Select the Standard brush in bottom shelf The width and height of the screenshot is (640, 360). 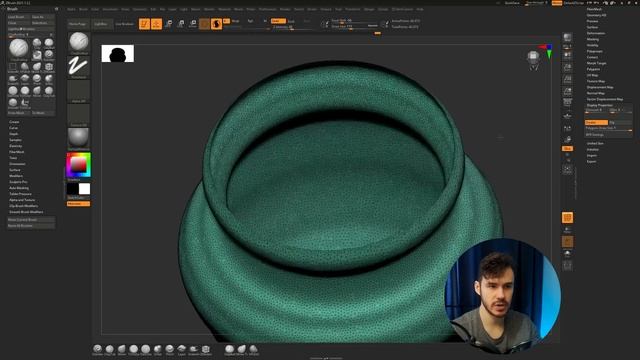coord(98,349)
